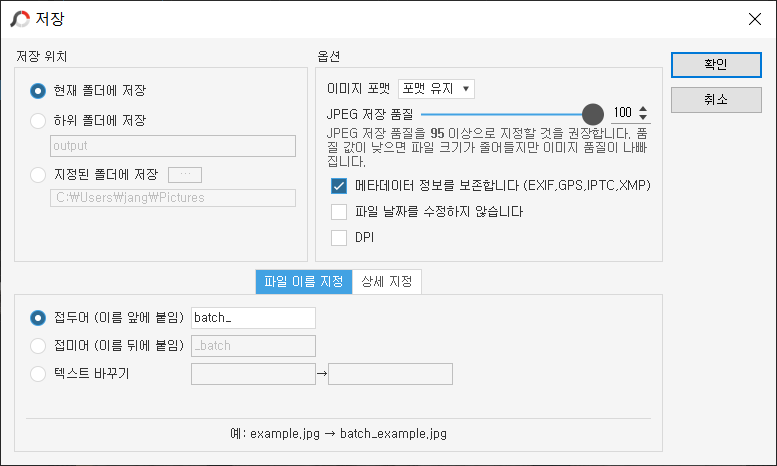Viewport: 777px width, 466px height.
Task: Select the '접미어 (이름 뒤에 붙임)' radio option
Action: (x=38, y=346)
